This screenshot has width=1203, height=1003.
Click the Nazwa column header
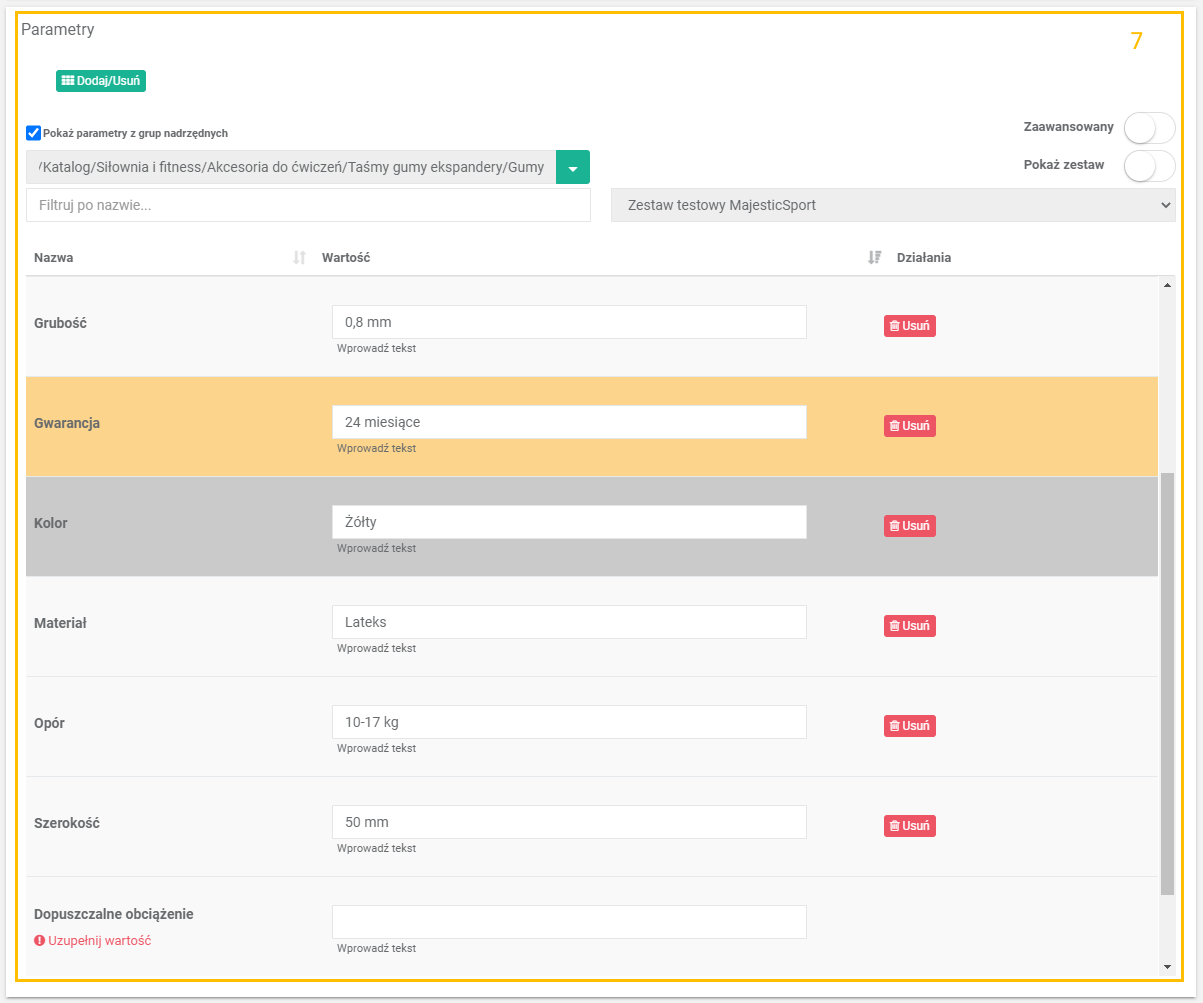[x=54, y=258]
